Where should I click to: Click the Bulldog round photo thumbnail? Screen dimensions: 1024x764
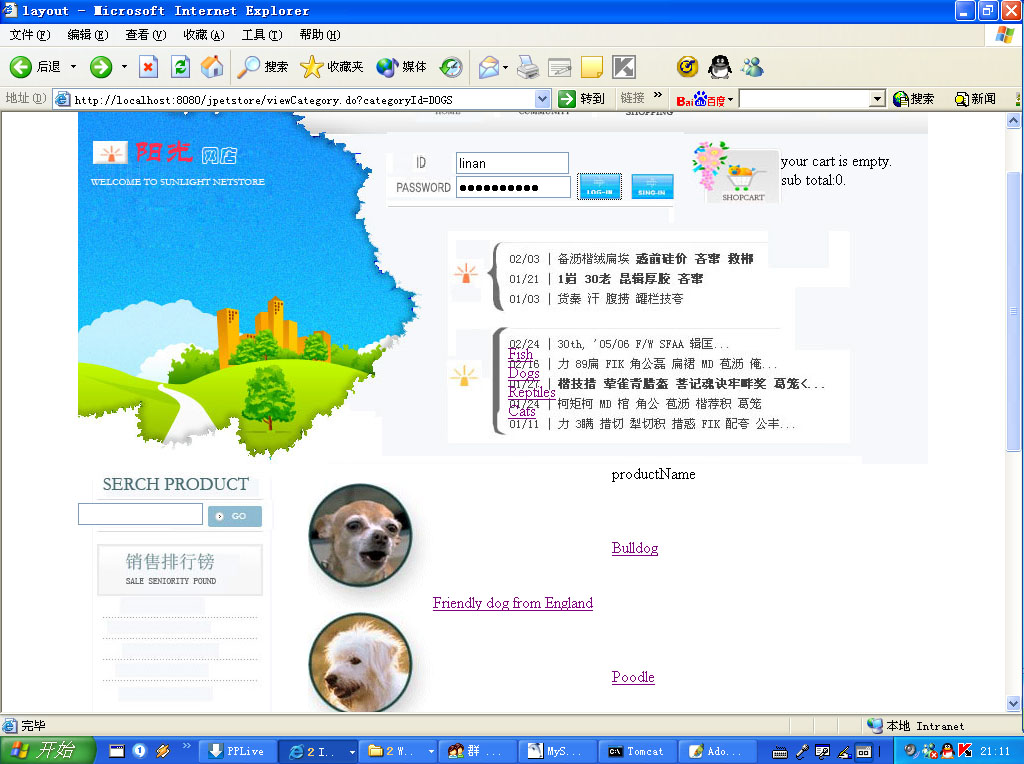360,536
